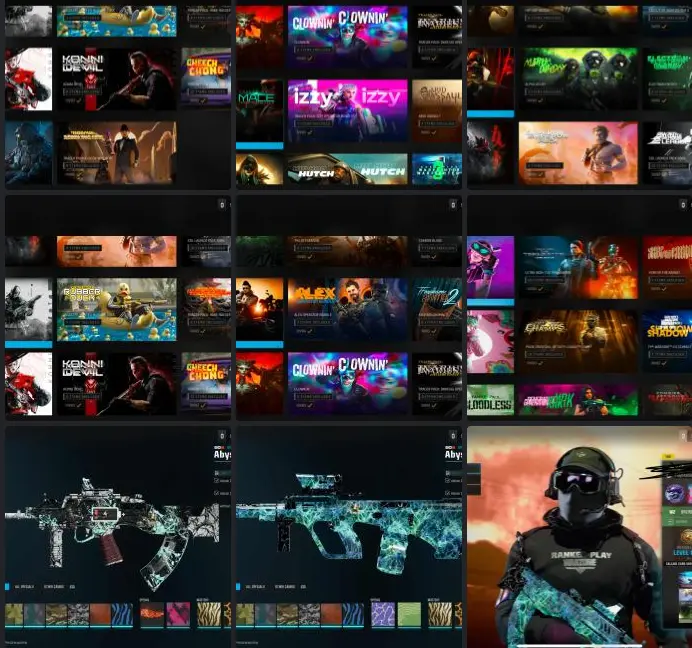The width and height of the screenshot is (692, 648).
Task: Apply the orange flame camo swatch
Action: coord(152,614)
